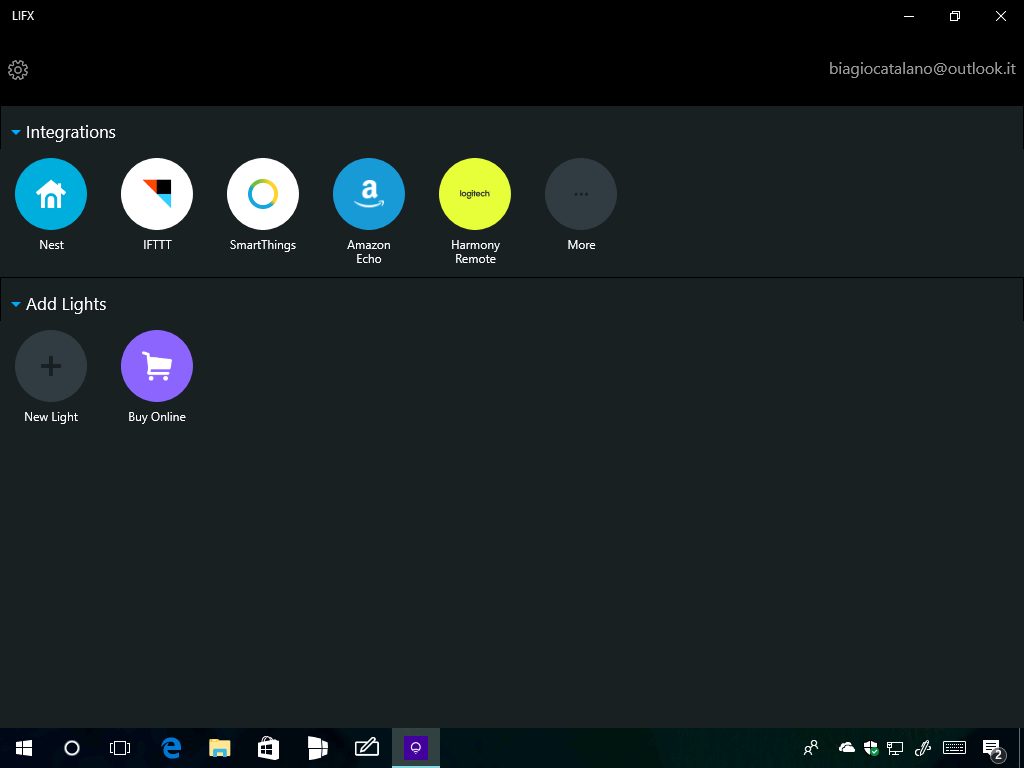
Task: Open the Nest integration icon
Action: pos(51,194)
